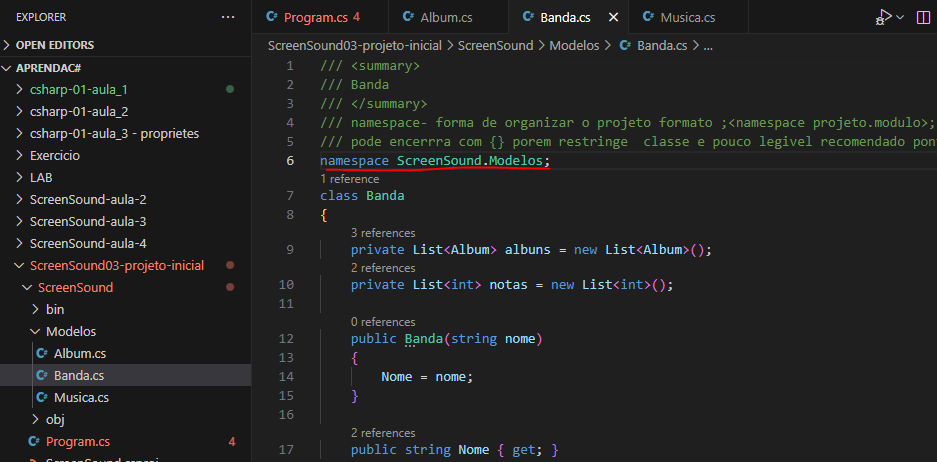Screen dimensions: 937x462
Task: Open the run options dropdown arrow
Action: (900, 17)
